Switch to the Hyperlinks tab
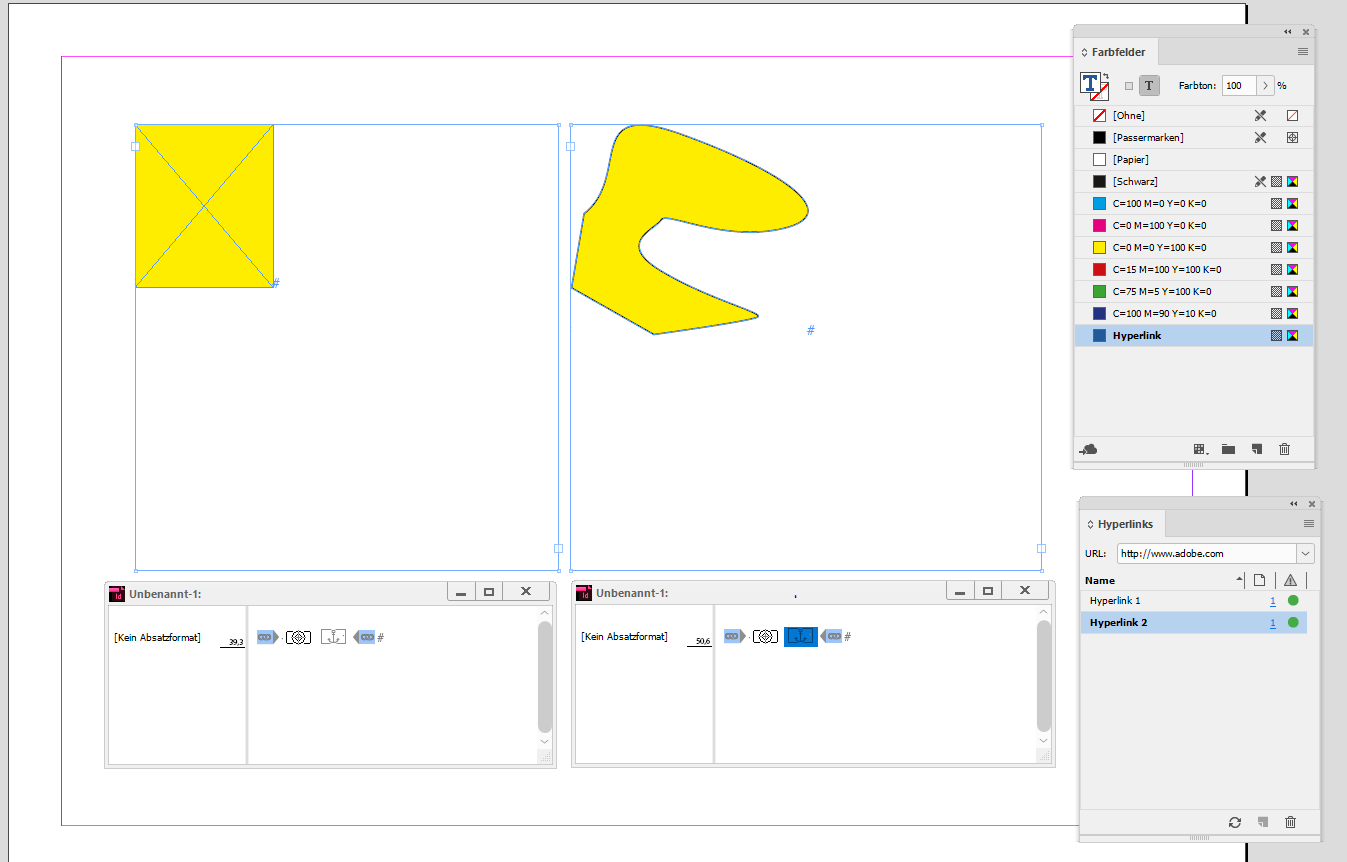Viewport: 1347px width, 862px height. 1125,524
